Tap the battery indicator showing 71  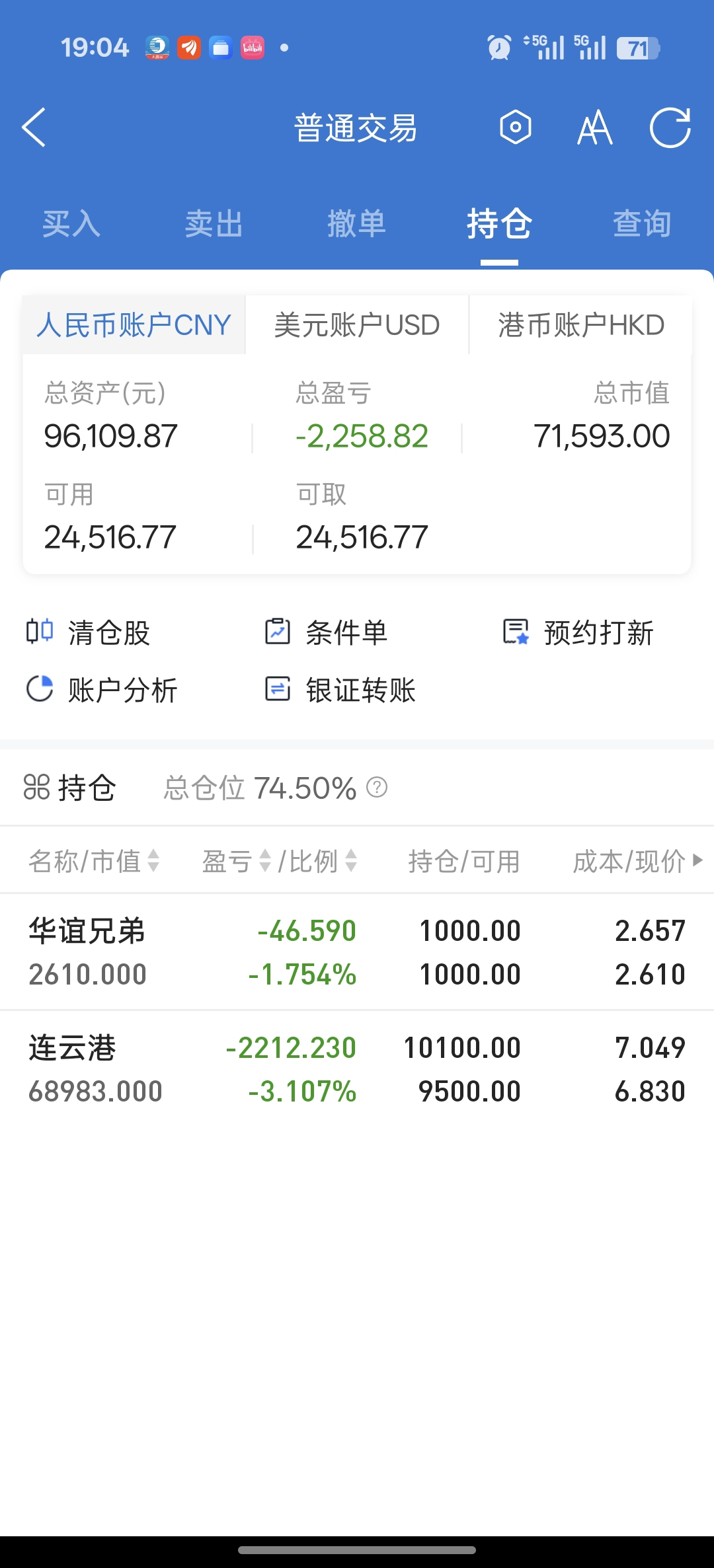point(638,48)
